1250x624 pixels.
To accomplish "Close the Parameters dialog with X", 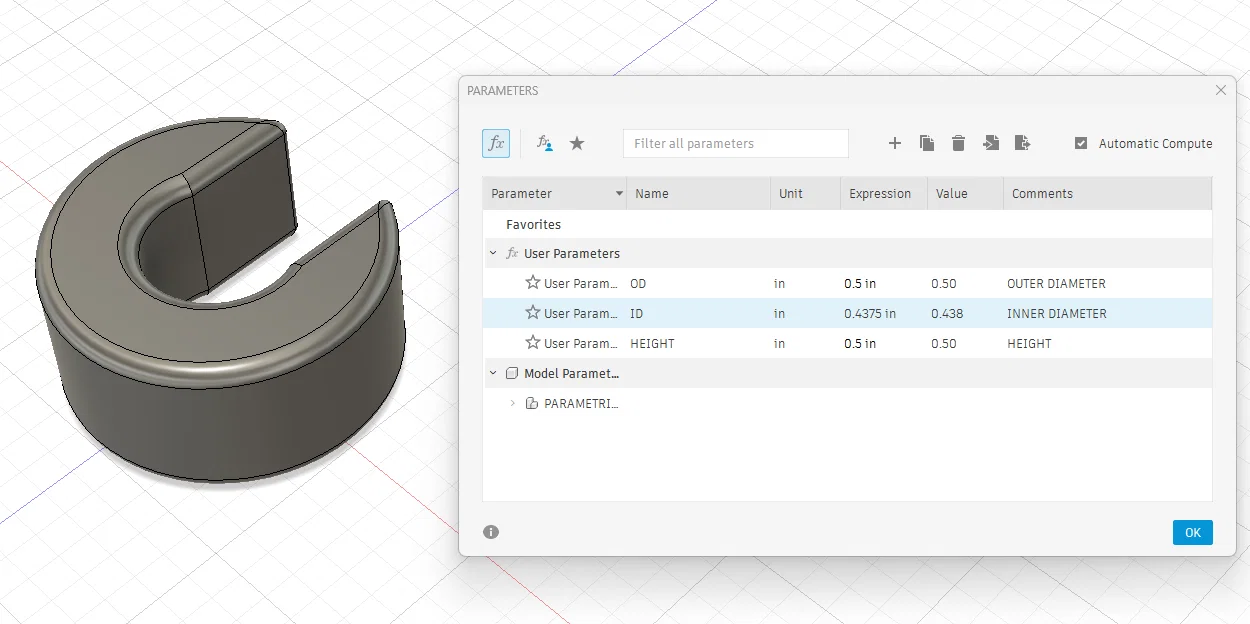I will (x=1220, y=90).
